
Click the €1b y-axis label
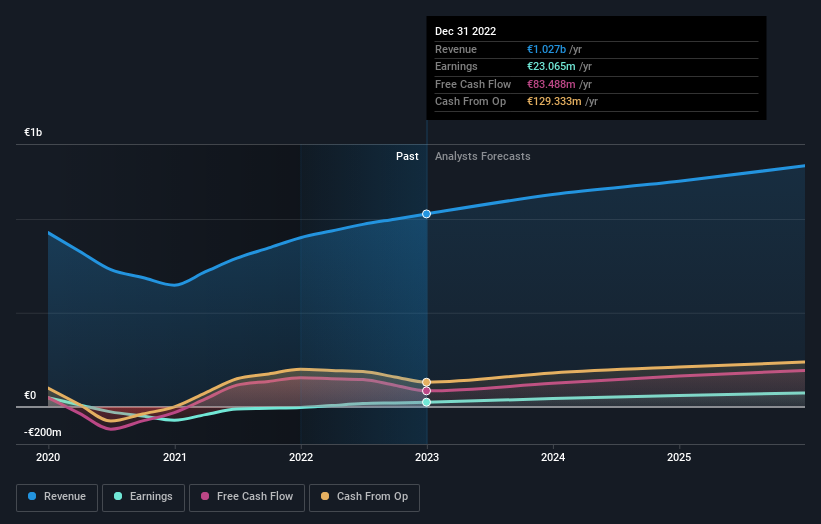33,132
